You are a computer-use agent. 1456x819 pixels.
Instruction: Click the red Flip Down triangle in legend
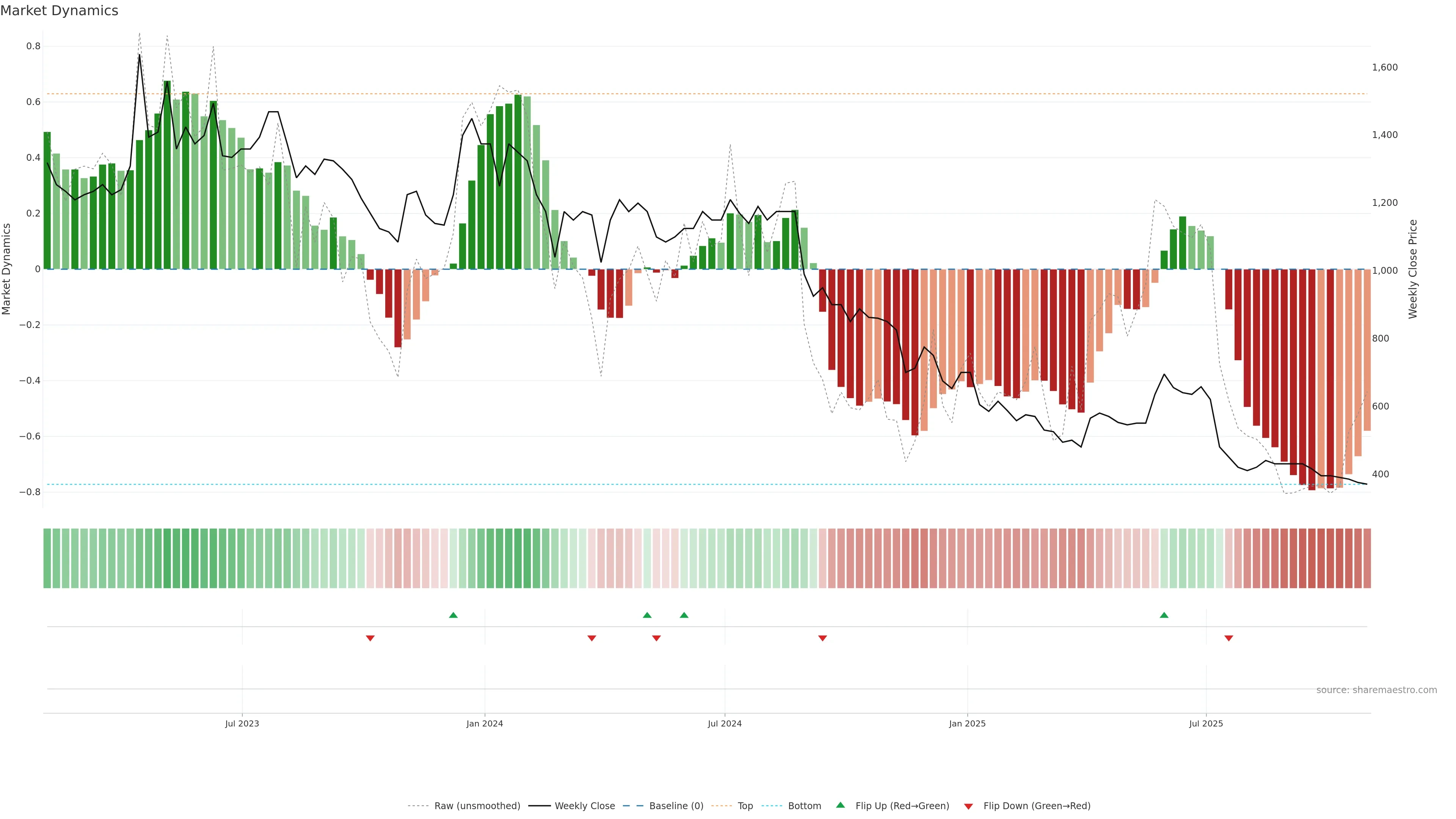click(x=968, y=806)
